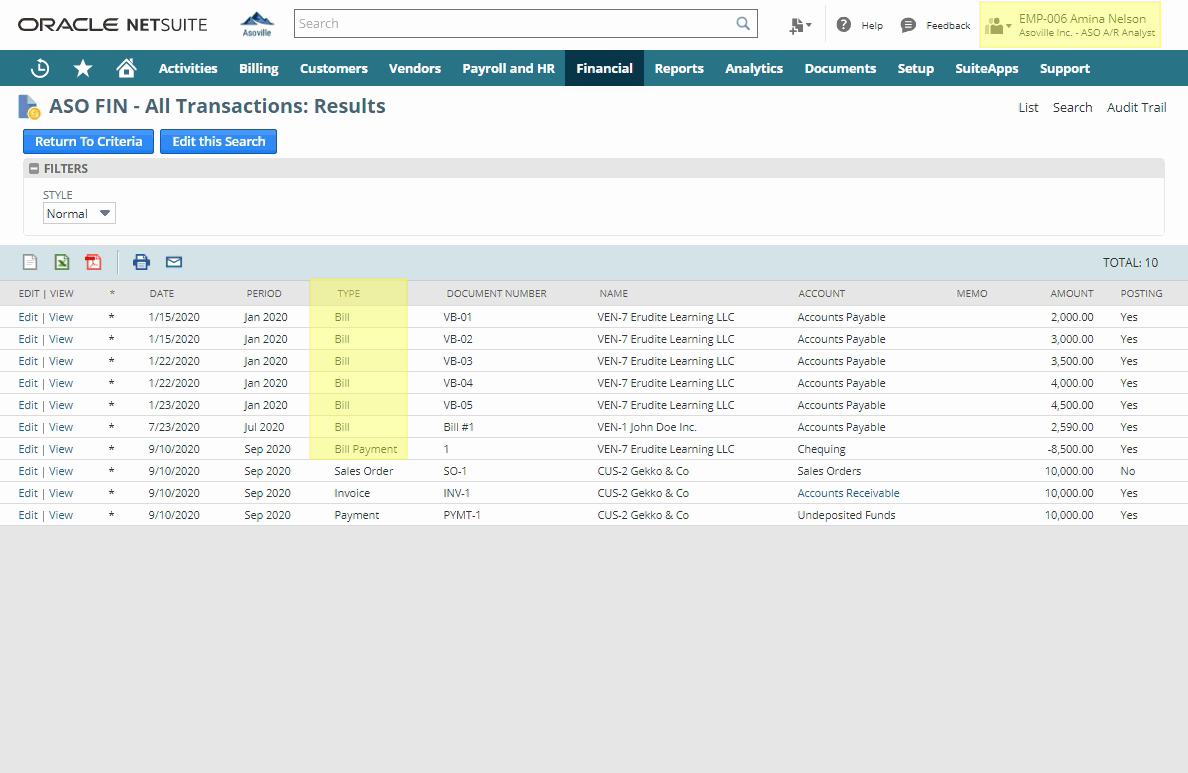
Task: Go to Home via house icon
Action: click(126, 68)
